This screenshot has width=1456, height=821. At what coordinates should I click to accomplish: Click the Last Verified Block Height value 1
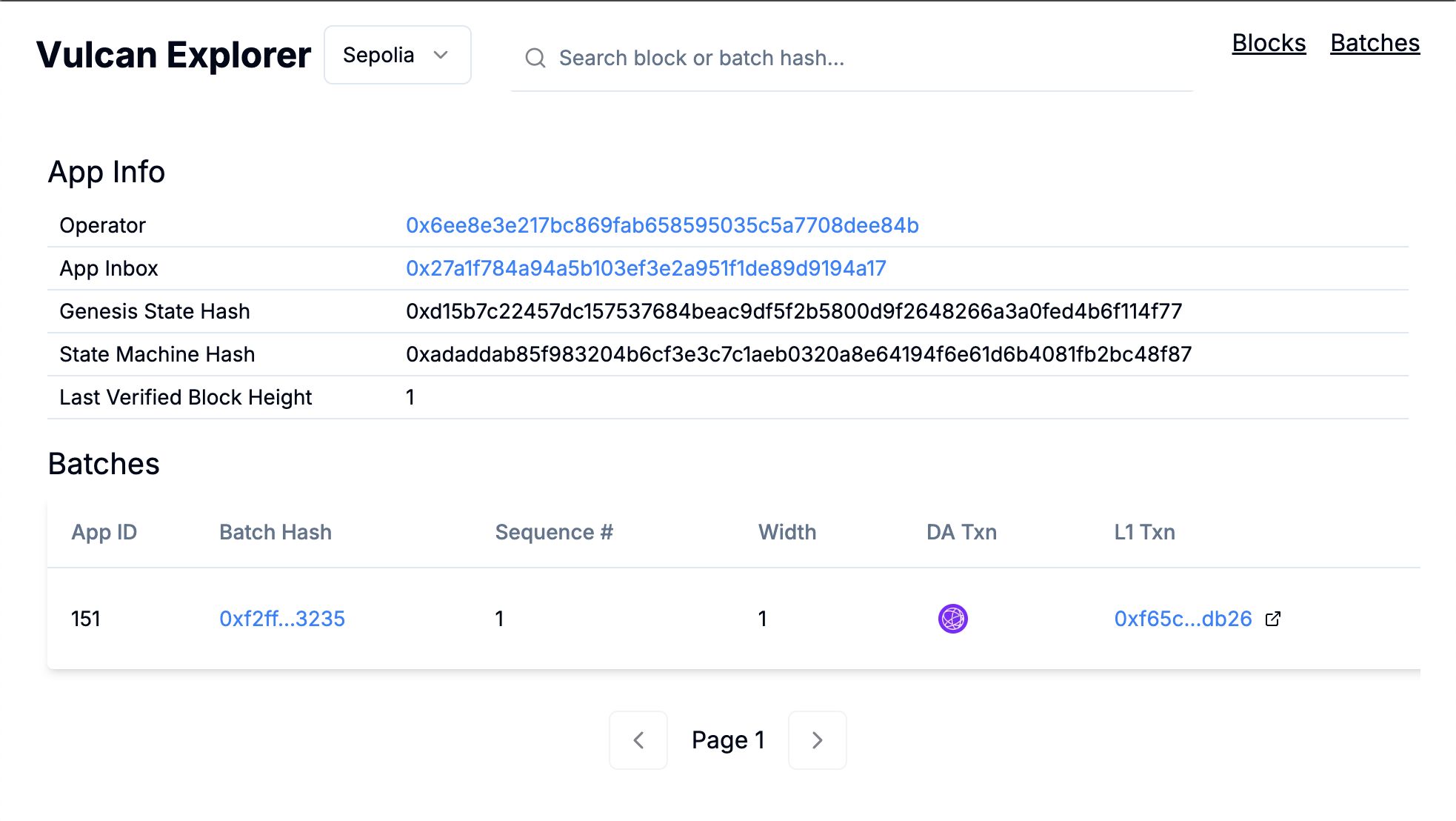click(410, 397)
